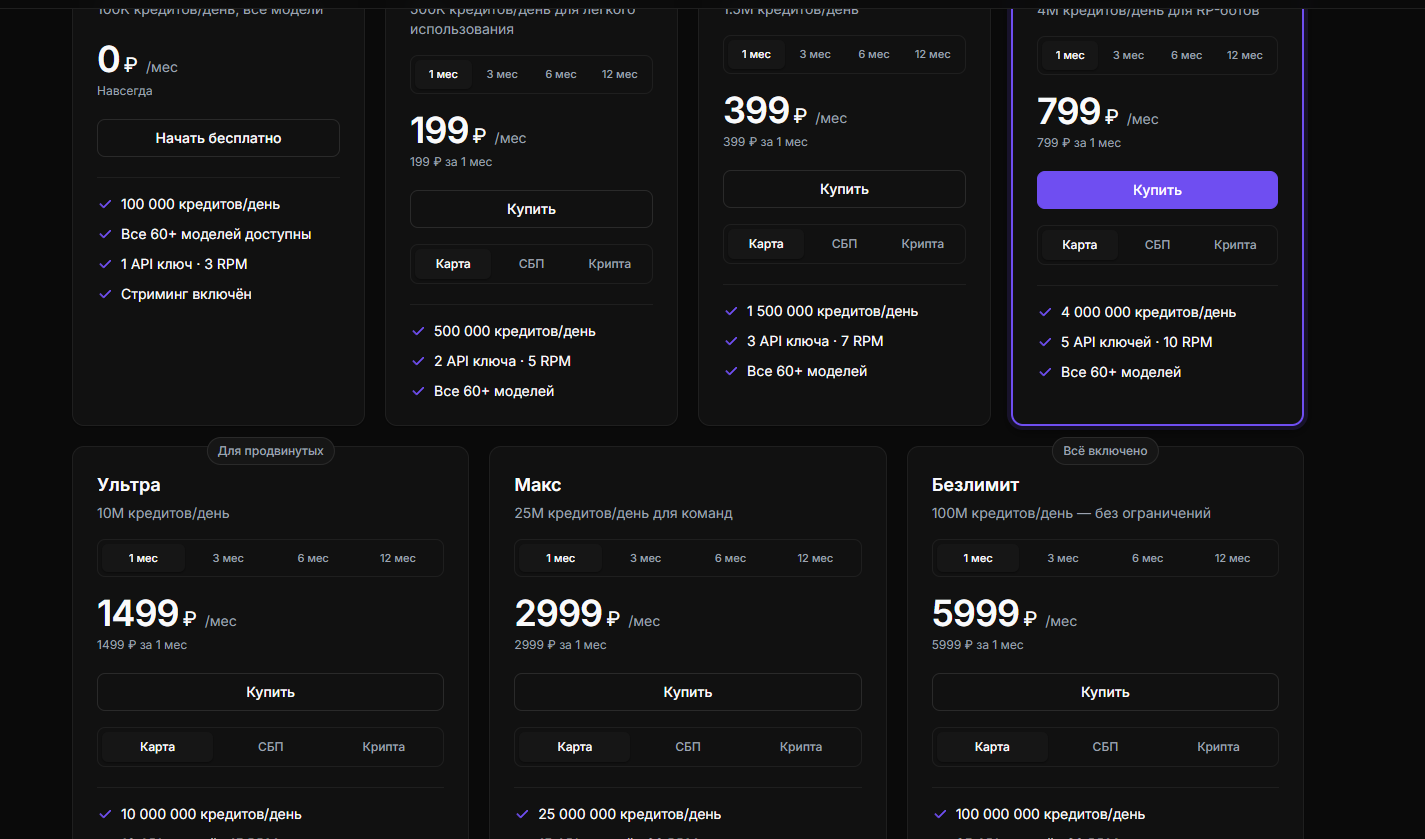Click the "Для продвинутых" badge on Ультра
This screenshot has height=839, width=1425.
point(270,451)
